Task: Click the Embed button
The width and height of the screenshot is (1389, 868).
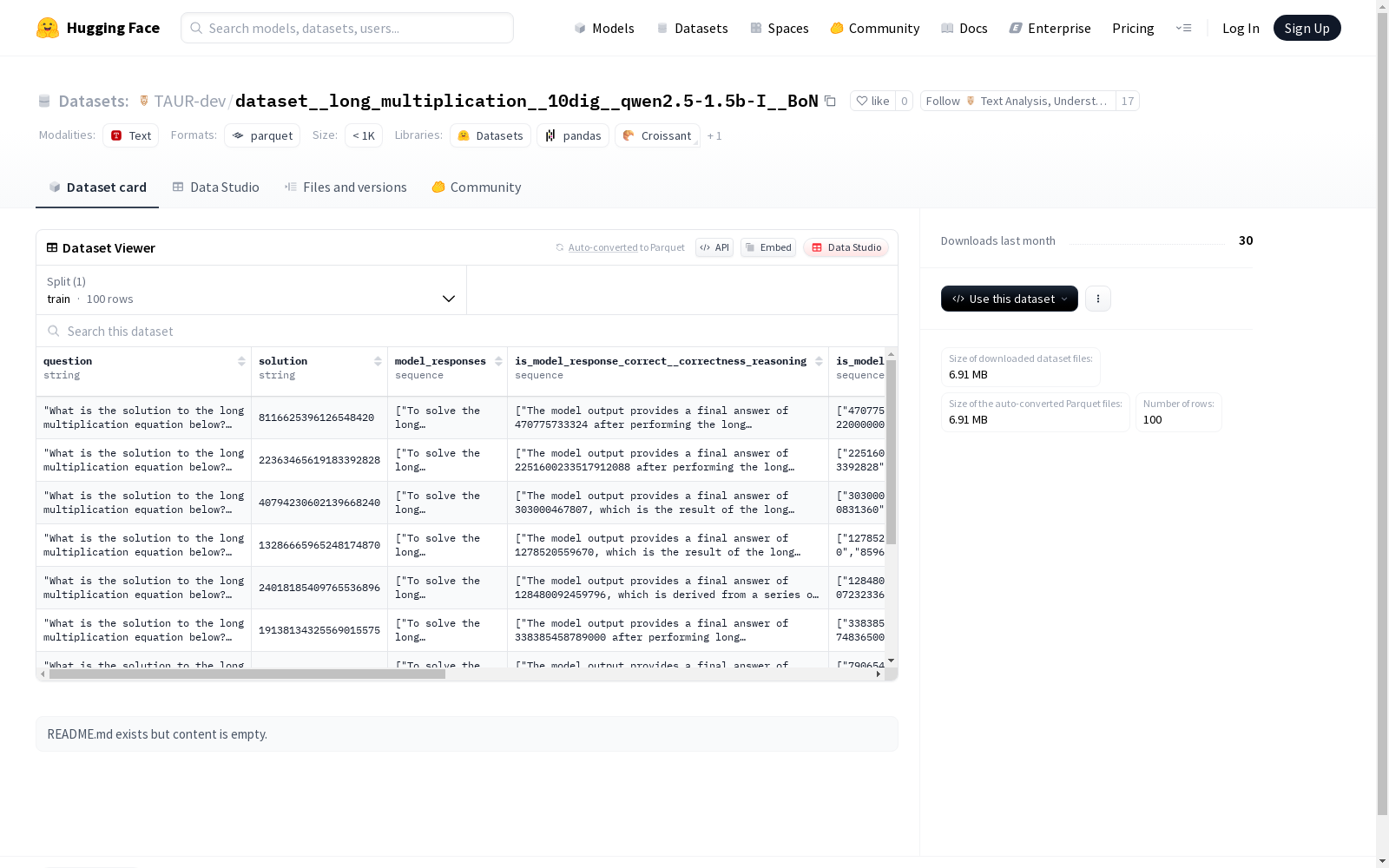Action: [768, 247]
